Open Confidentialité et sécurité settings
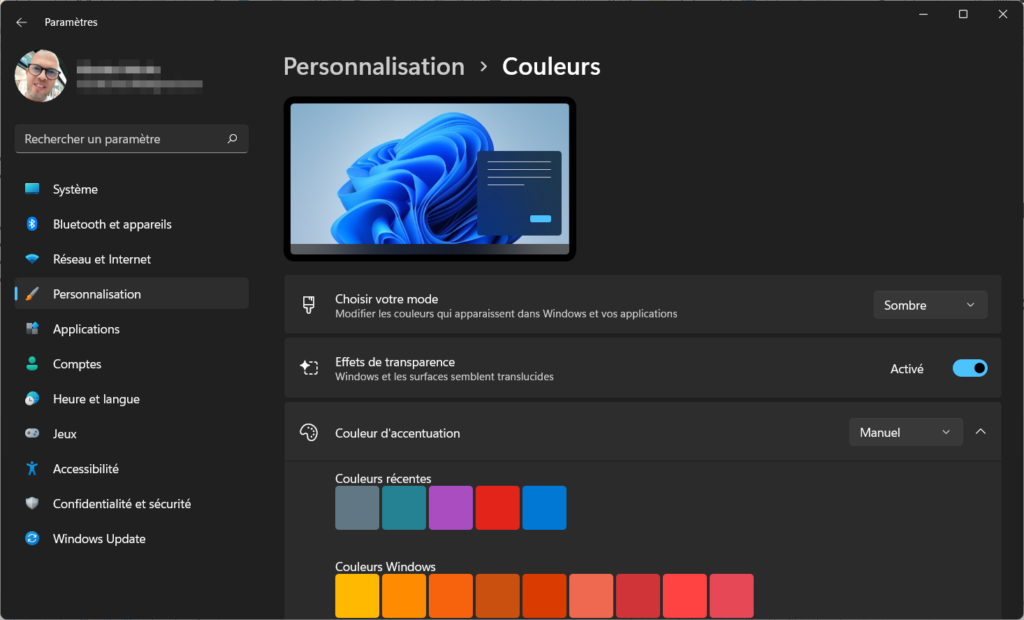1024x620 pixels. (131, 504)
